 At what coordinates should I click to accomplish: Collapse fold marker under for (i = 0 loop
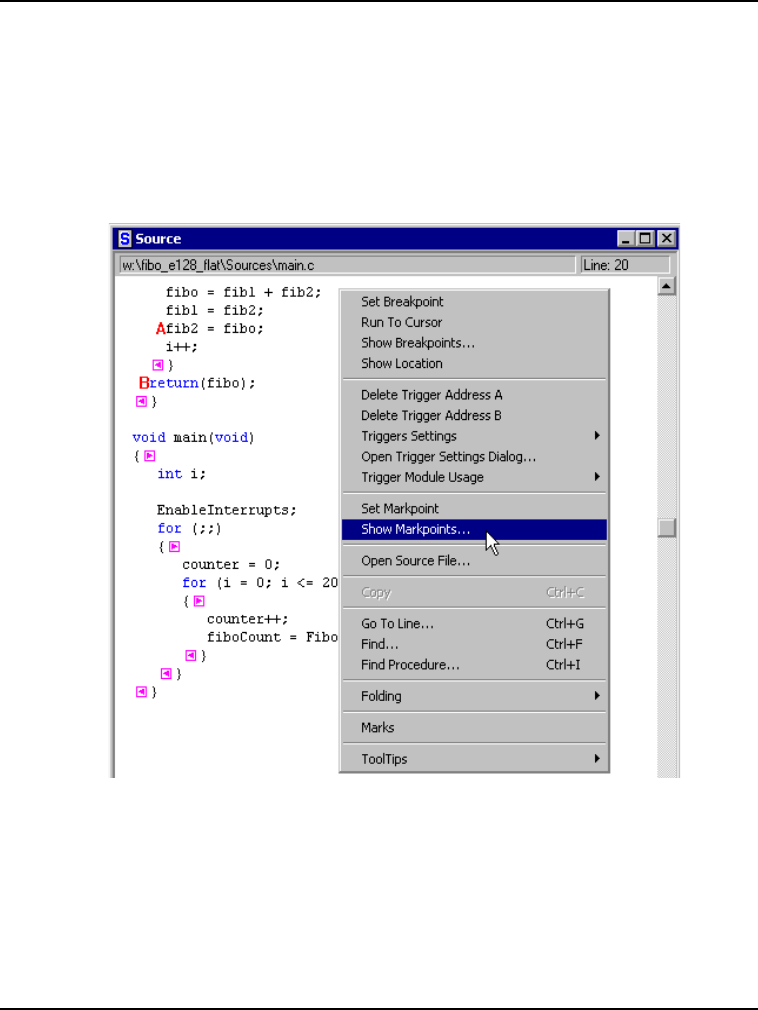pyautogui.click(x=199, y=601)
